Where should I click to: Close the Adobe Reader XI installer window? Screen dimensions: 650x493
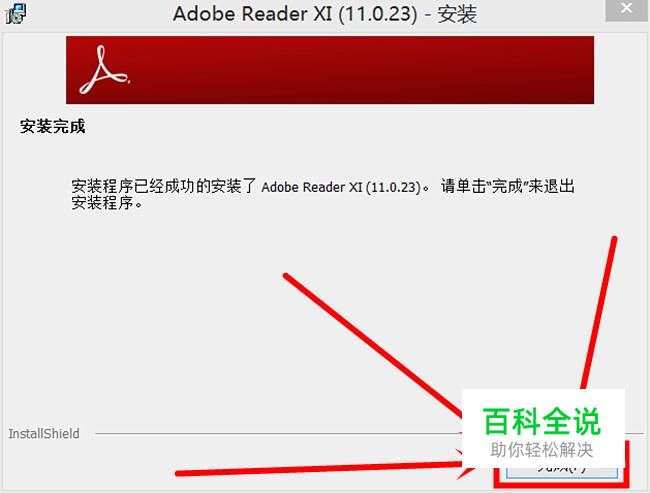626,9
